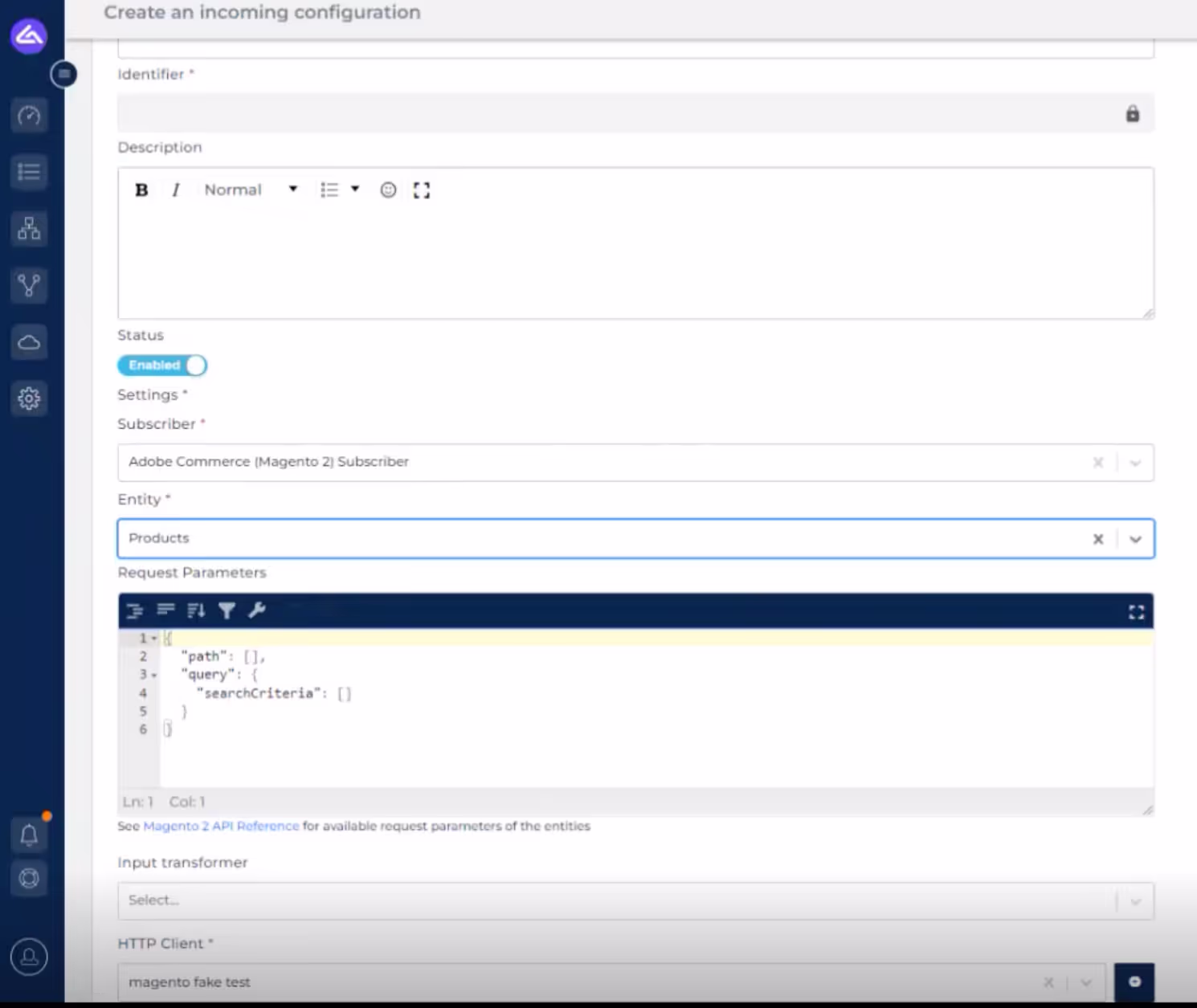Clear the Products entity selection

[x=1097, y=539]
